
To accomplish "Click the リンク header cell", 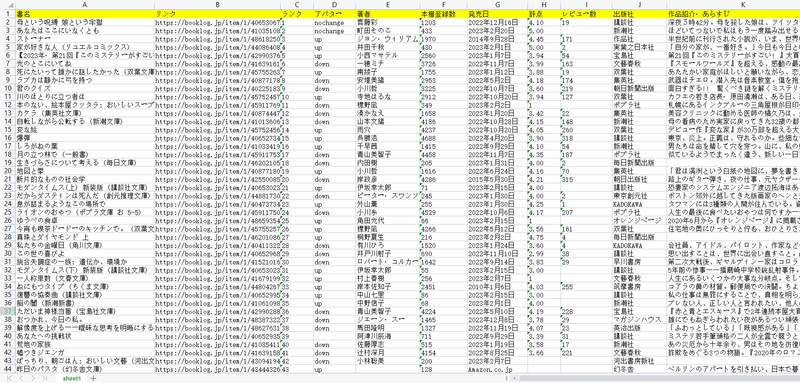I will coord(217,14).
